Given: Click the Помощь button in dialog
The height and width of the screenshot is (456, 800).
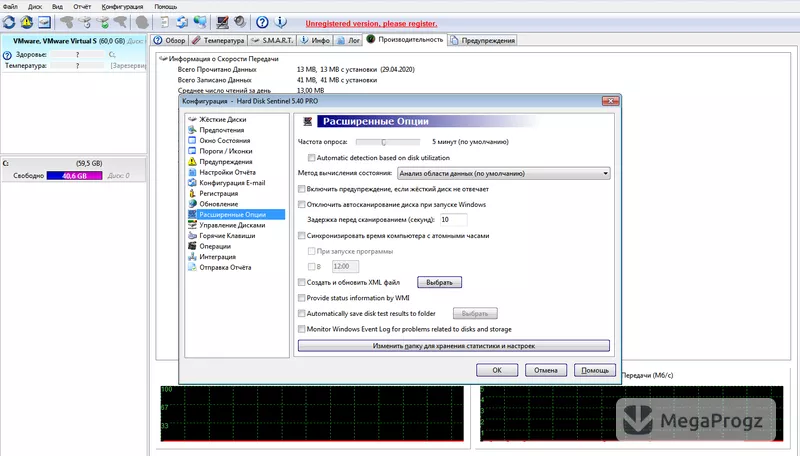Looking at the screenshot, I should pos(595,370).
